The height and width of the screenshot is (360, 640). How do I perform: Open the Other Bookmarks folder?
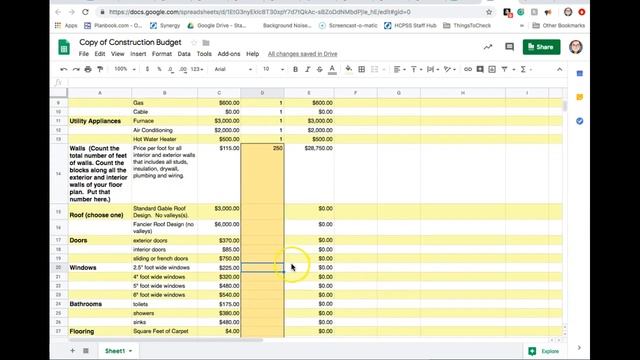[x=558, y=25]
